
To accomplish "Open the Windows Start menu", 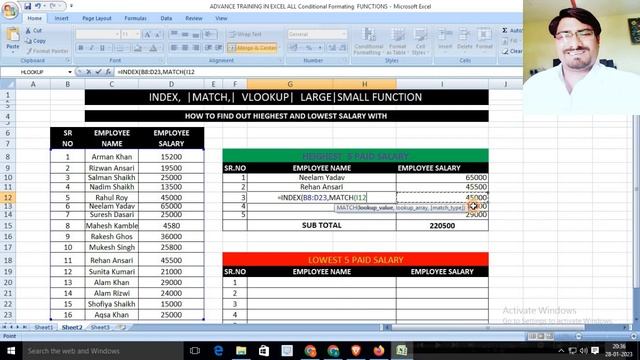I will click(x=11, y=351).
